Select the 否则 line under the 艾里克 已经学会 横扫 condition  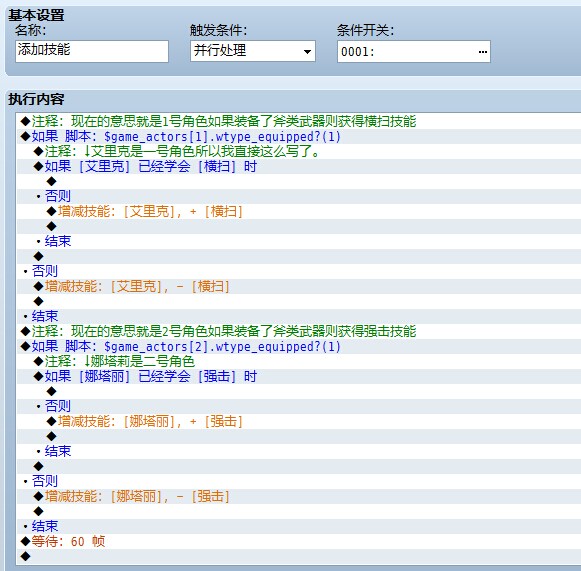click(299, 196)
